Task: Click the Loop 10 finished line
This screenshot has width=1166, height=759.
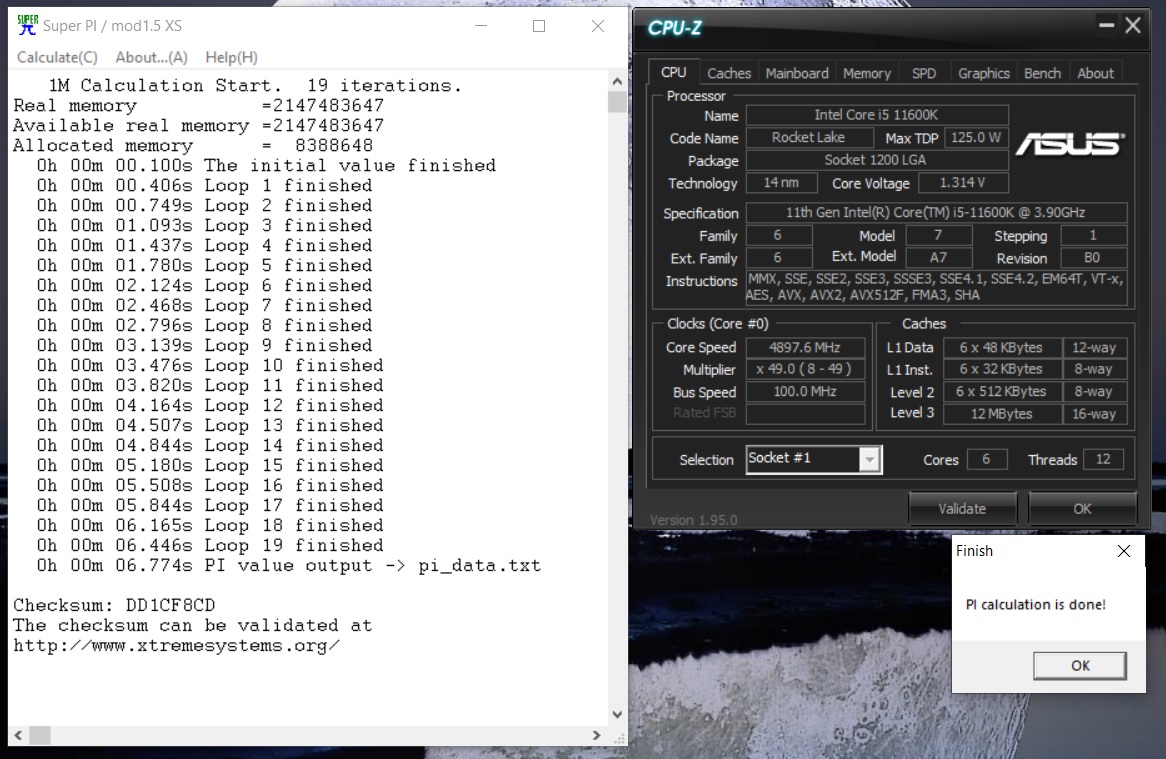Action: coord(210,365)
